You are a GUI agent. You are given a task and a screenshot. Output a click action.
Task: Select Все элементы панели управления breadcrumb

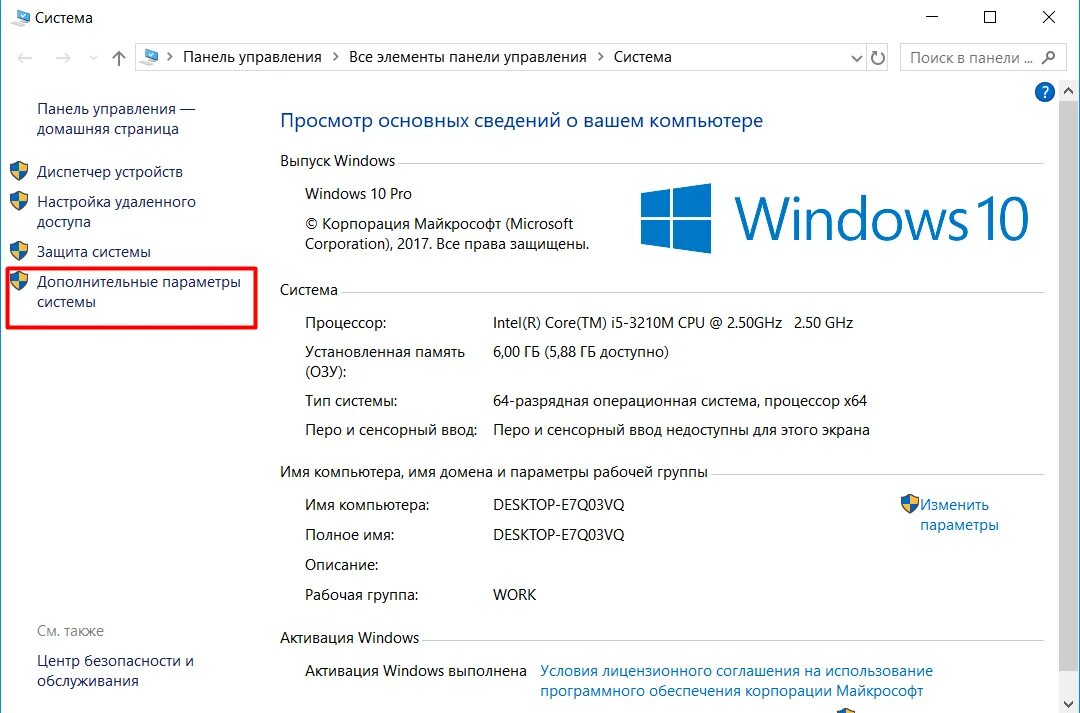tap(468, 57)
